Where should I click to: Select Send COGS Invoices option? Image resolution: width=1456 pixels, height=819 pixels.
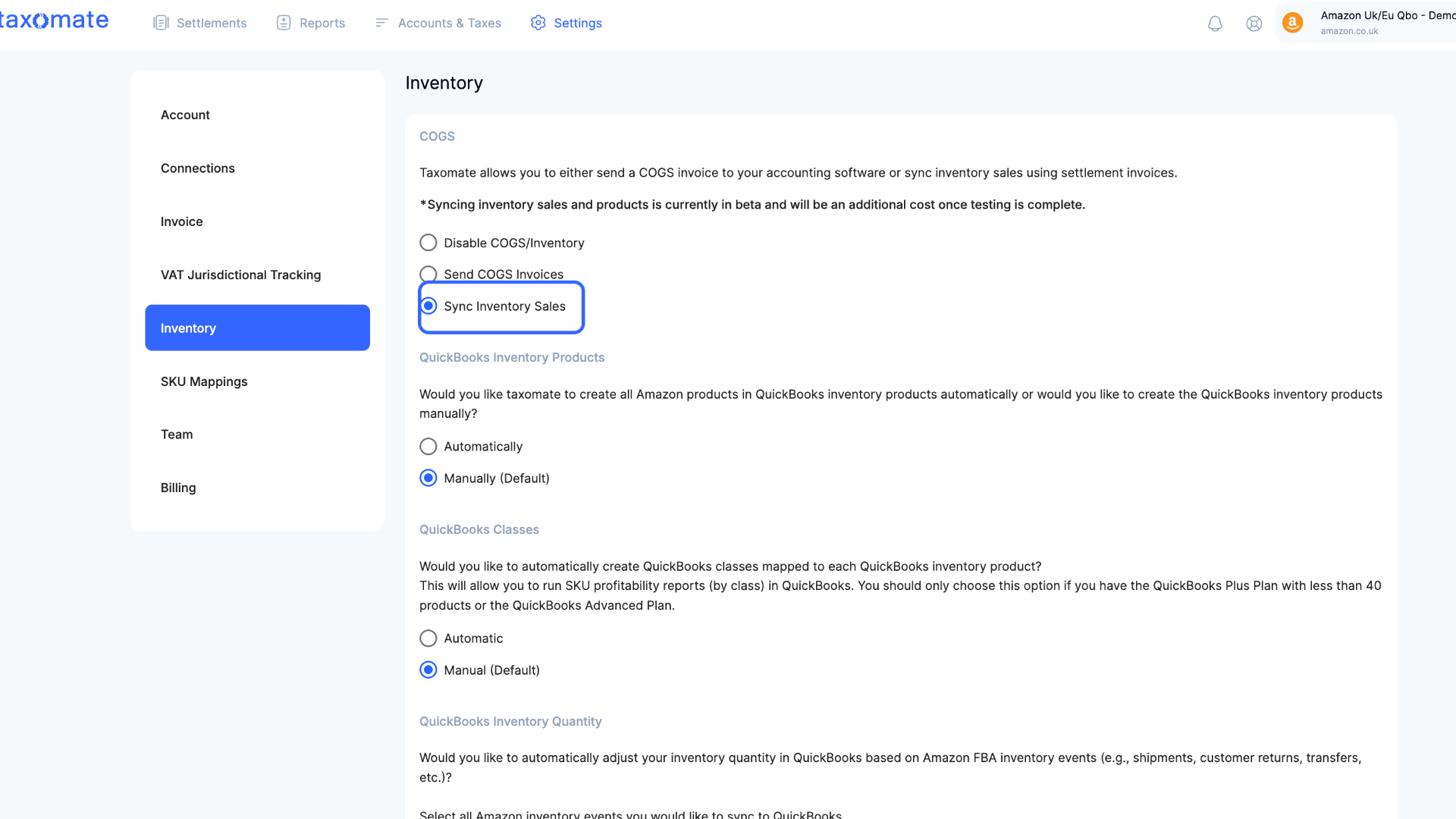coord(428,274)
